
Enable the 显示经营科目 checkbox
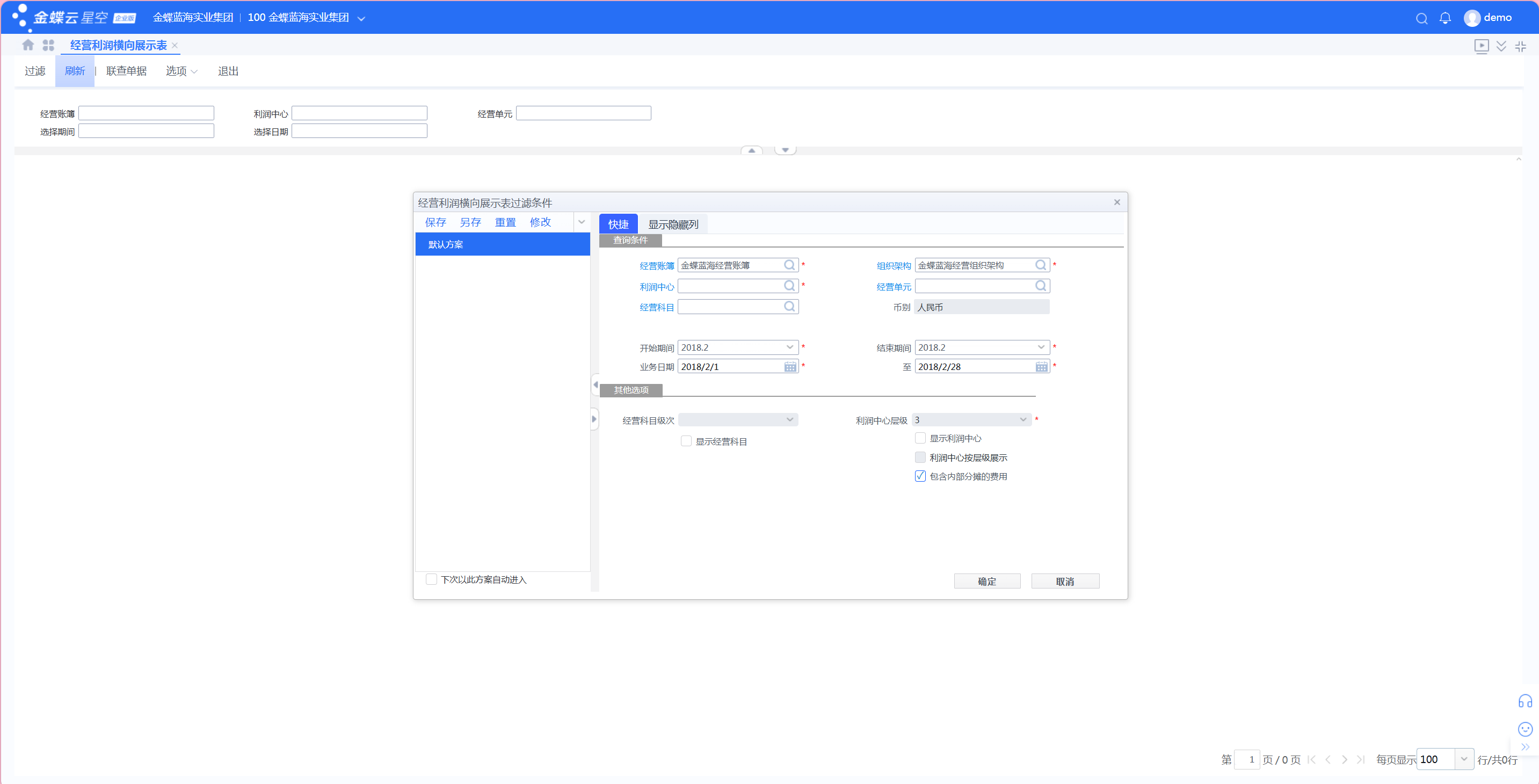[x=686, y=441]
